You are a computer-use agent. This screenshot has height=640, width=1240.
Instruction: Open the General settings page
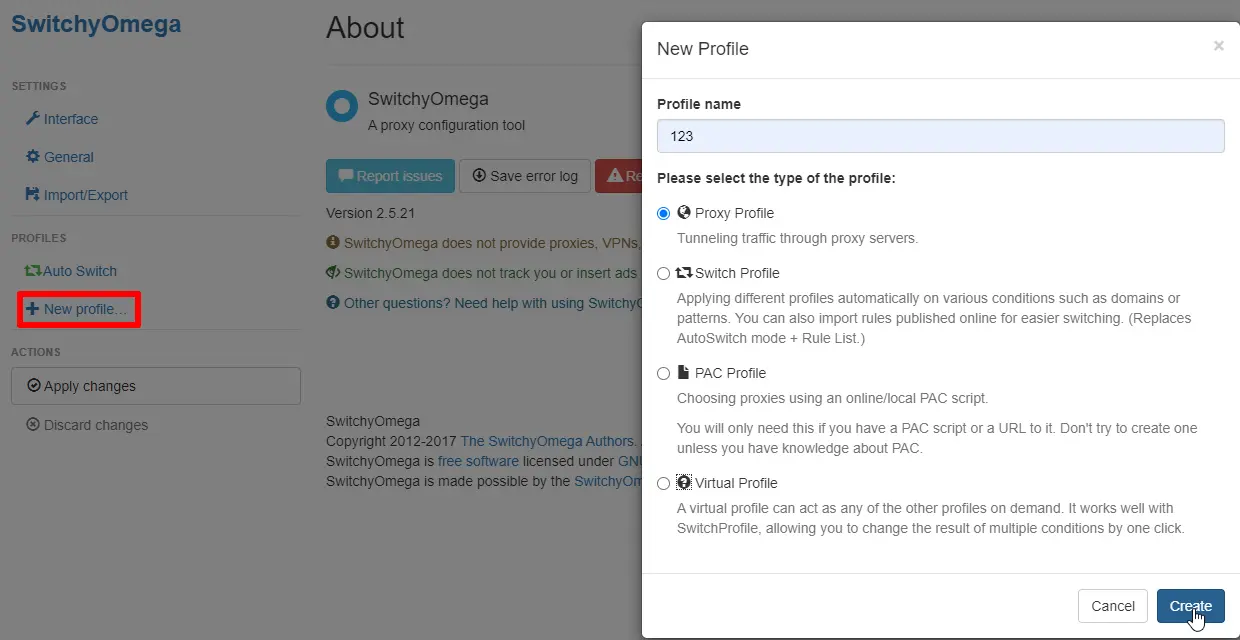pyautogui.click(x=68, y=157)
